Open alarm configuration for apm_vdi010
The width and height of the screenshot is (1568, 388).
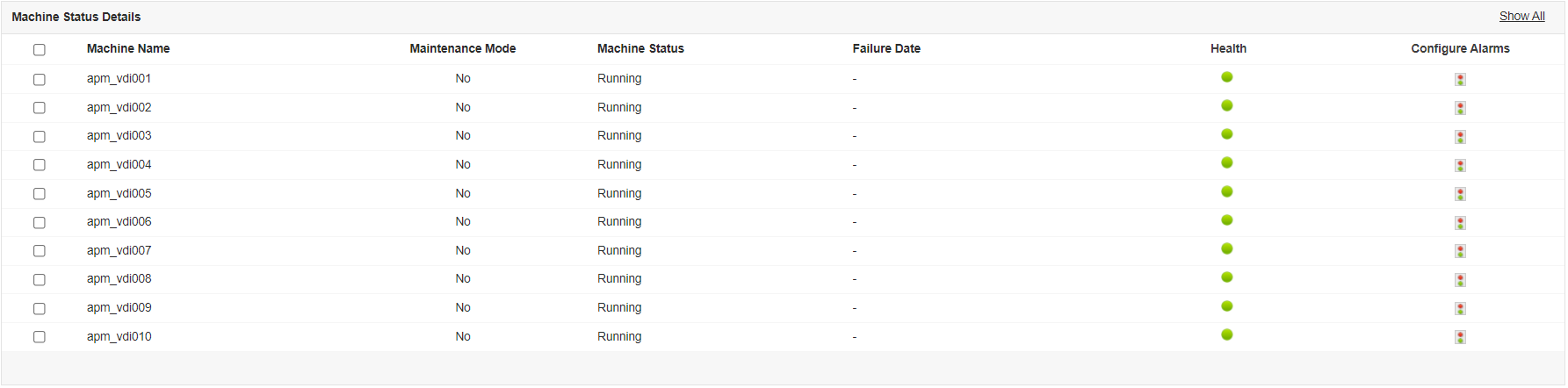point(1460,337)
